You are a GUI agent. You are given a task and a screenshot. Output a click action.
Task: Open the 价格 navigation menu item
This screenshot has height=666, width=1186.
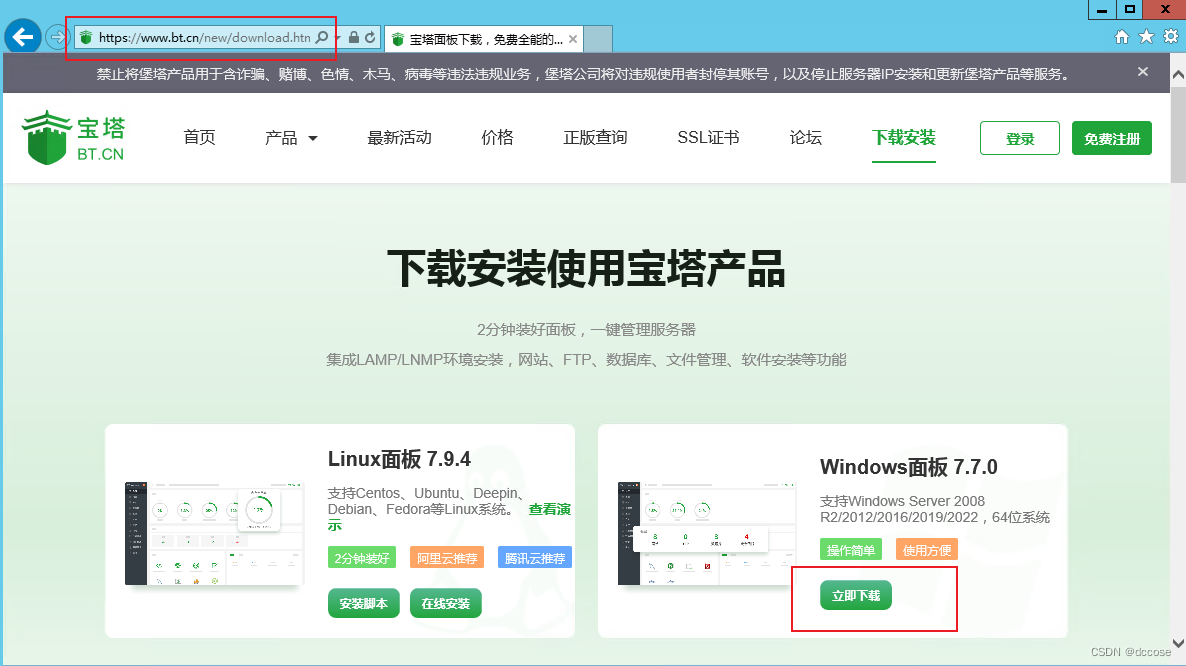pyautogui.click(x=497, y=138)
